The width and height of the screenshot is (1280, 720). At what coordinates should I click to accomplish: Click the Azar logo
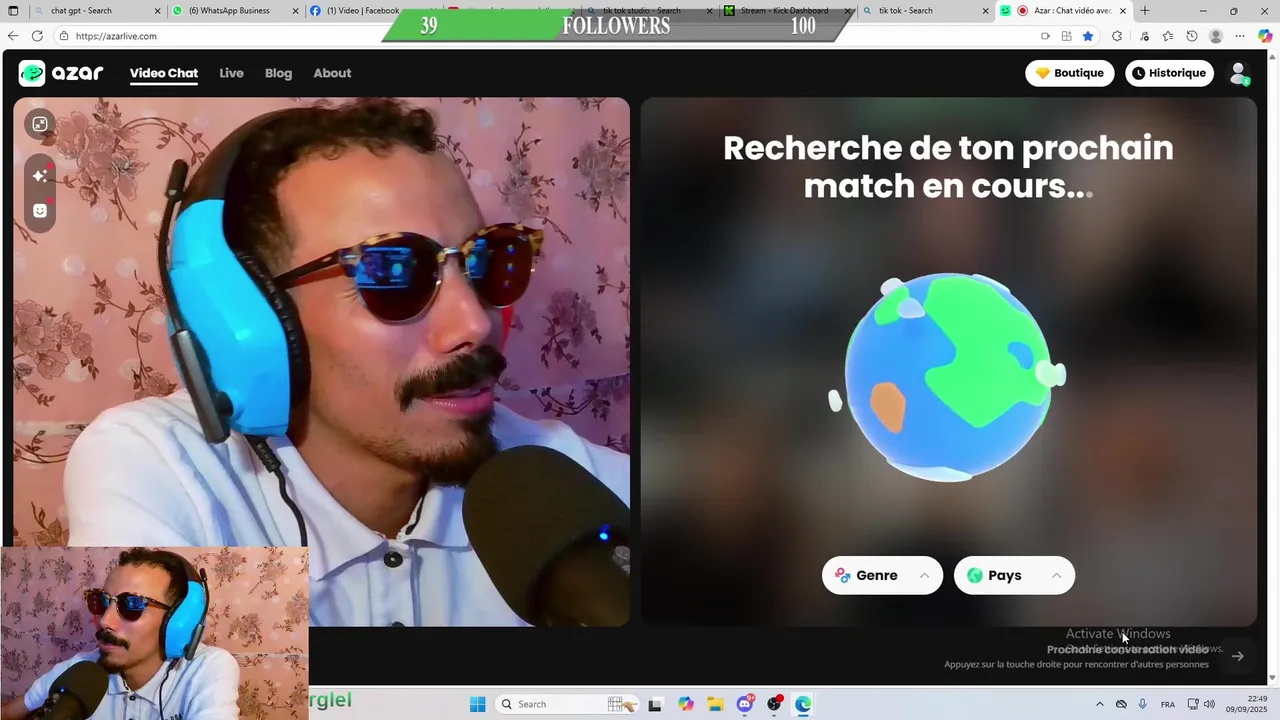[61, 73]
